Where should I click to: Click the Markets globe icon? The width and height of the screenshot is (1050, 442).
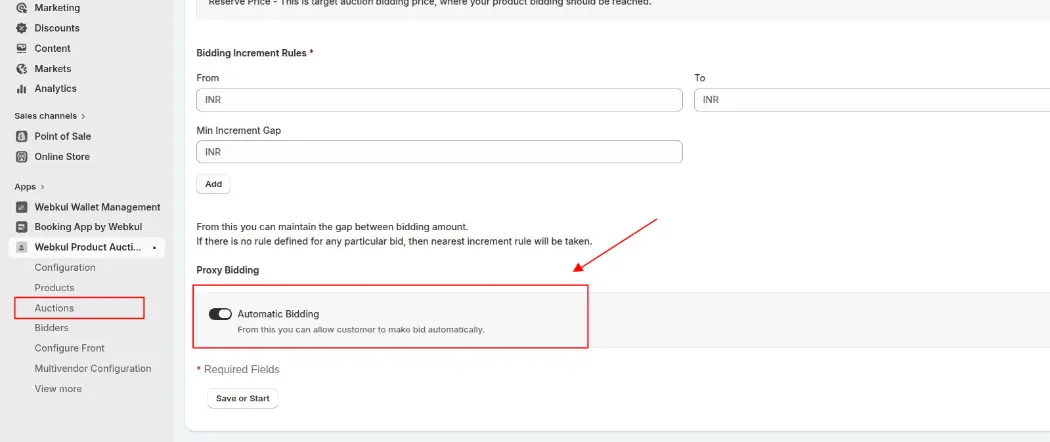pos(21,68)
